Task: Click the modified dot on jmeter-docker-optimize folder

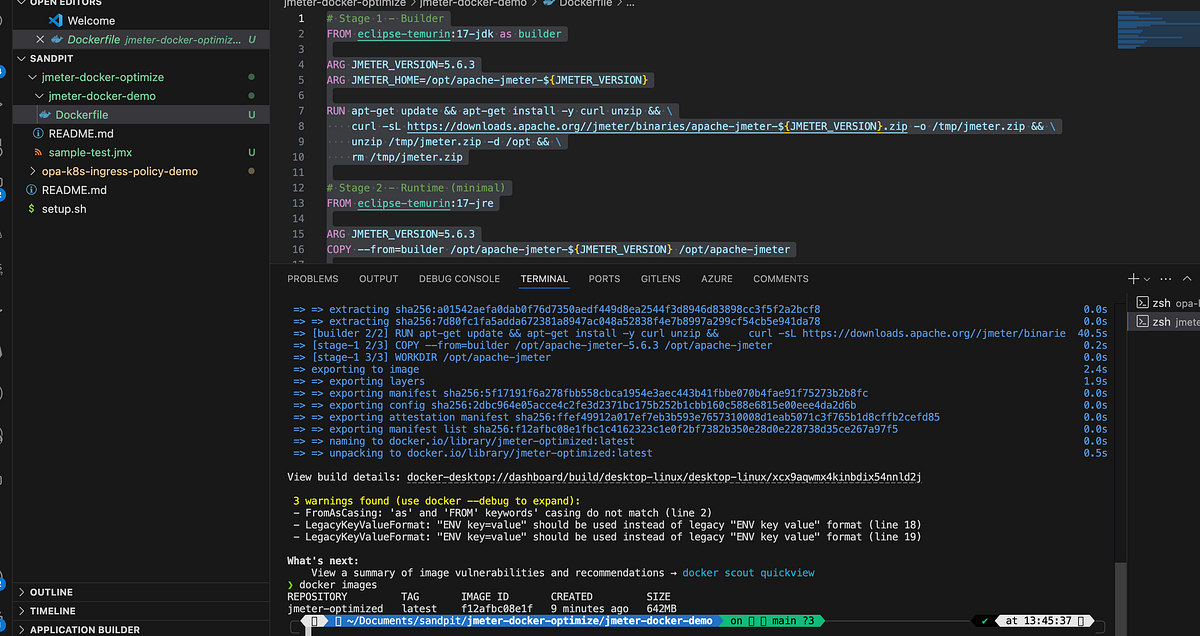Action: click(250, 77)
